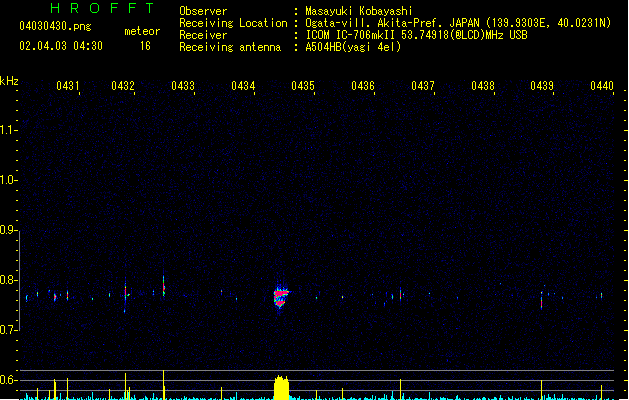Click the 0432 time marker
Screen dimensions: 629x400
123,86
